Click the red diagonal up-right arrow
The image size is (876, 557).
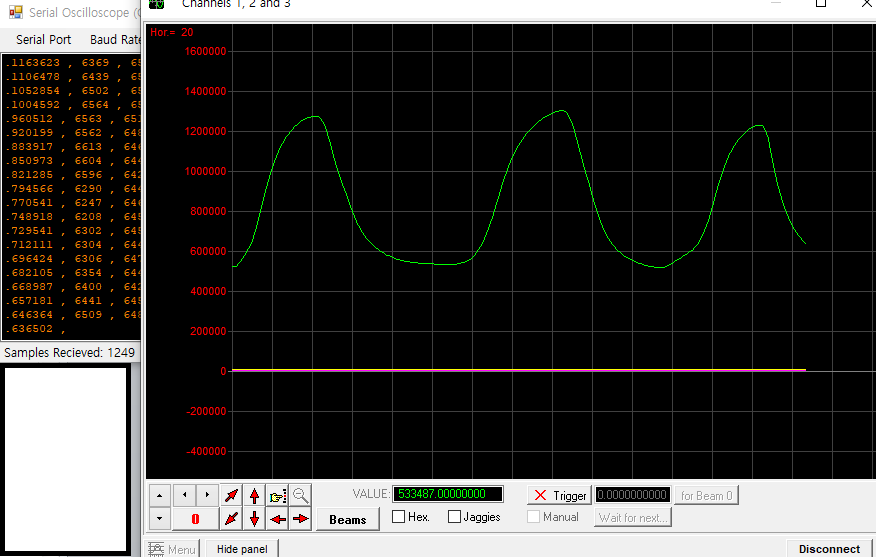[231, 495]
